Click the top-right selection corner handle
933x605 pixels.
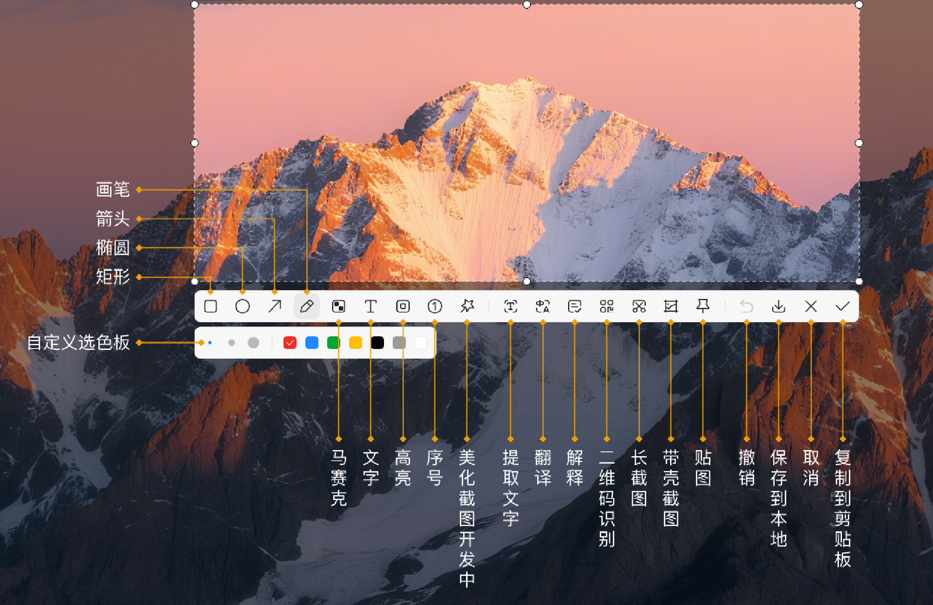pyautogui.click(x=859, y=5)
